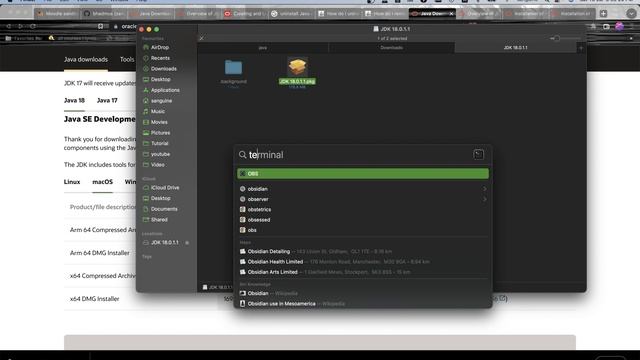640x360 pixels.
Task: Open Desktop under Favourites in sidebar
Action: coord(160,79)
